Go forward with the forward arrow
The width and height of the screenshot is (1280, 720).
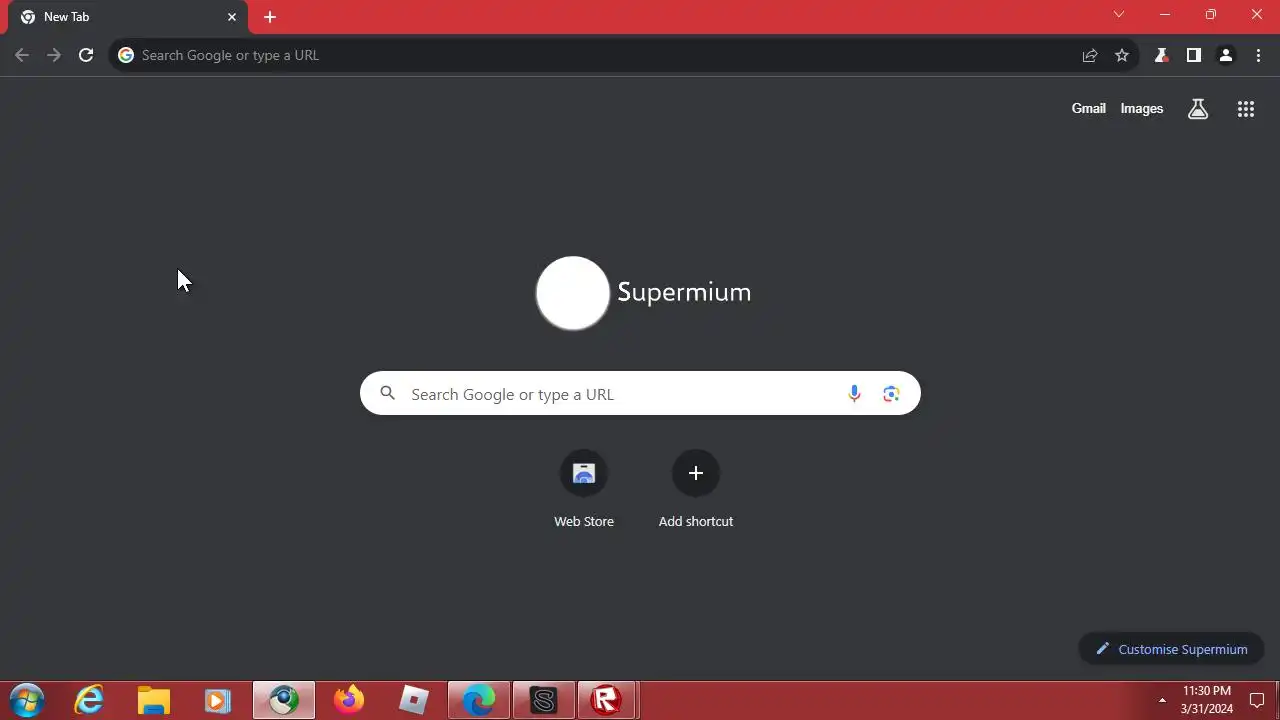[x=54, y=55]
